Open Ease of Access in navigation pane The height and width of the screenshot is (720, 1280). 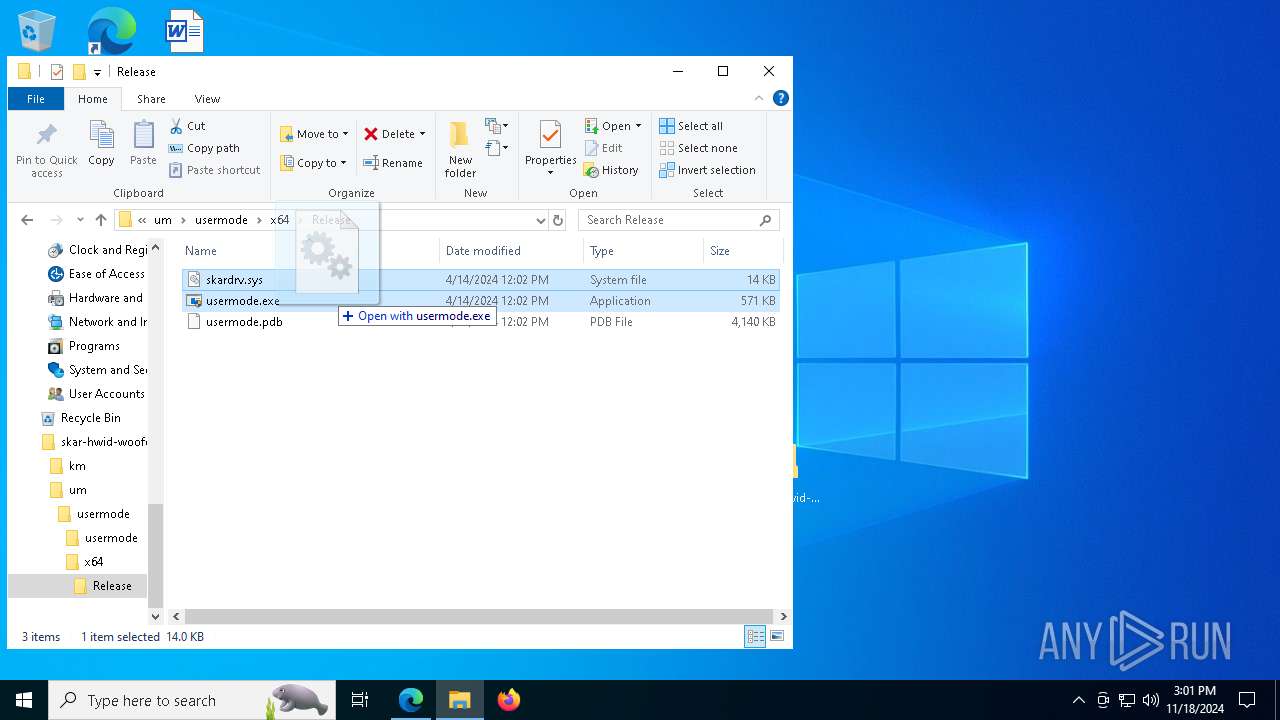(x=97, y=274)
